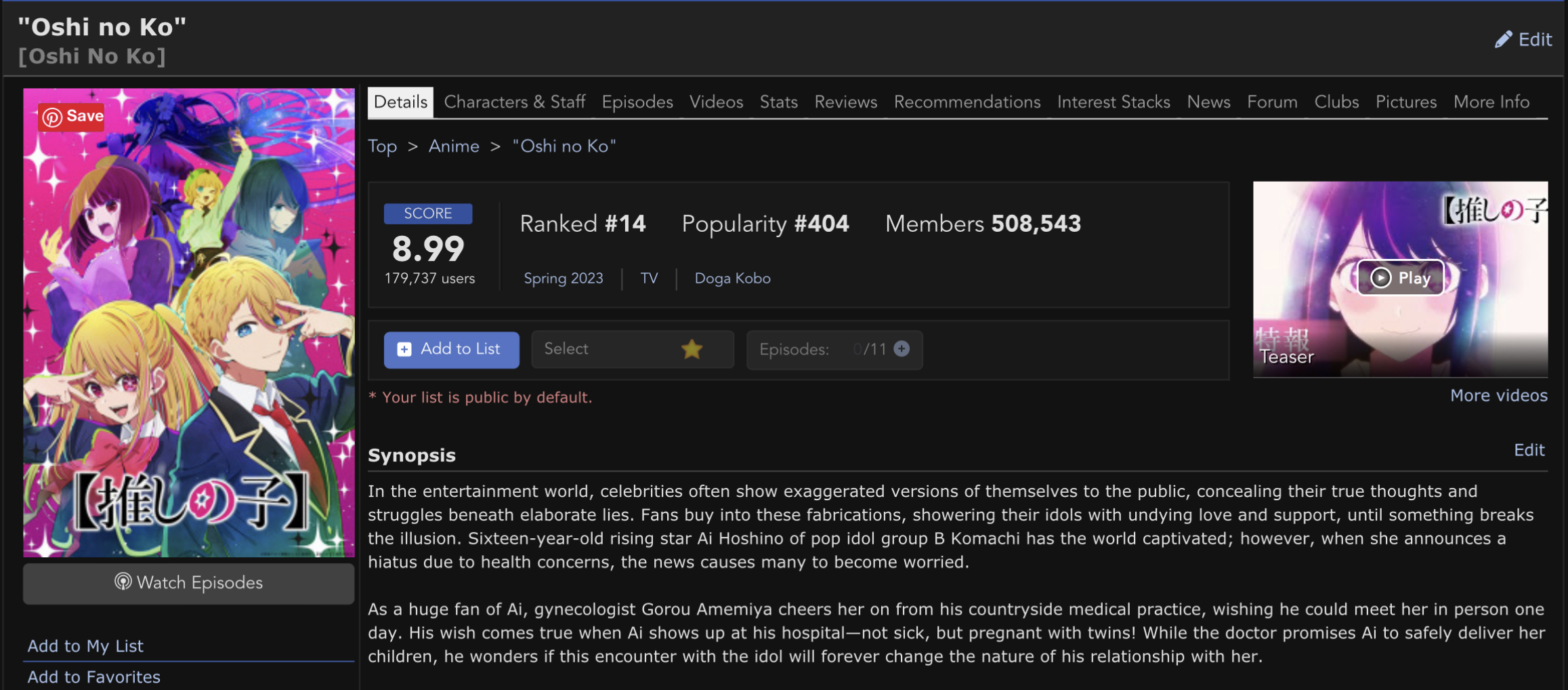The width and height of the screenshot is (1568, 690).
Task: Click the Teaser video thumbnail
Action: pyautogui.click(x=1400, y=279)
